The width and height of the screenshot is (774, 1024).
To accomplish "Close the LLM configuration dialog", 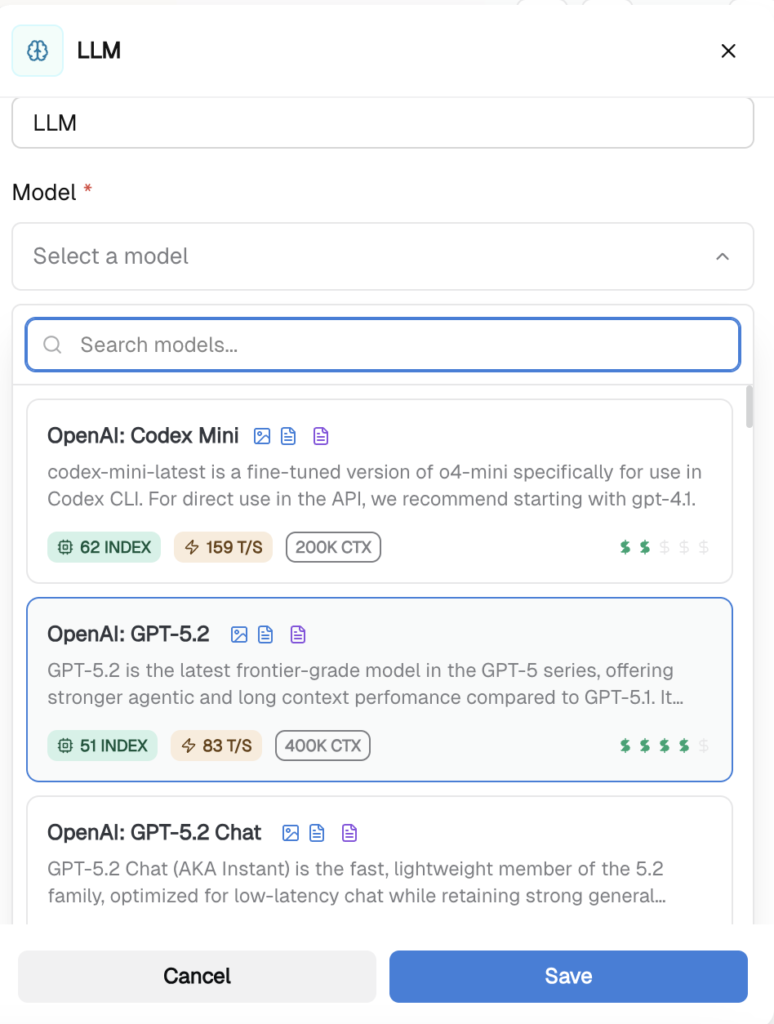I will coord(729,50).
